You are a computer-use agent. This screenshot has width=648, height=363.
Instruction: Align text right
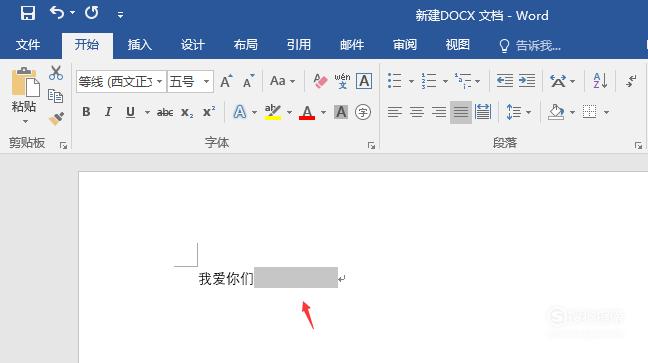click(x=439, y=112)
